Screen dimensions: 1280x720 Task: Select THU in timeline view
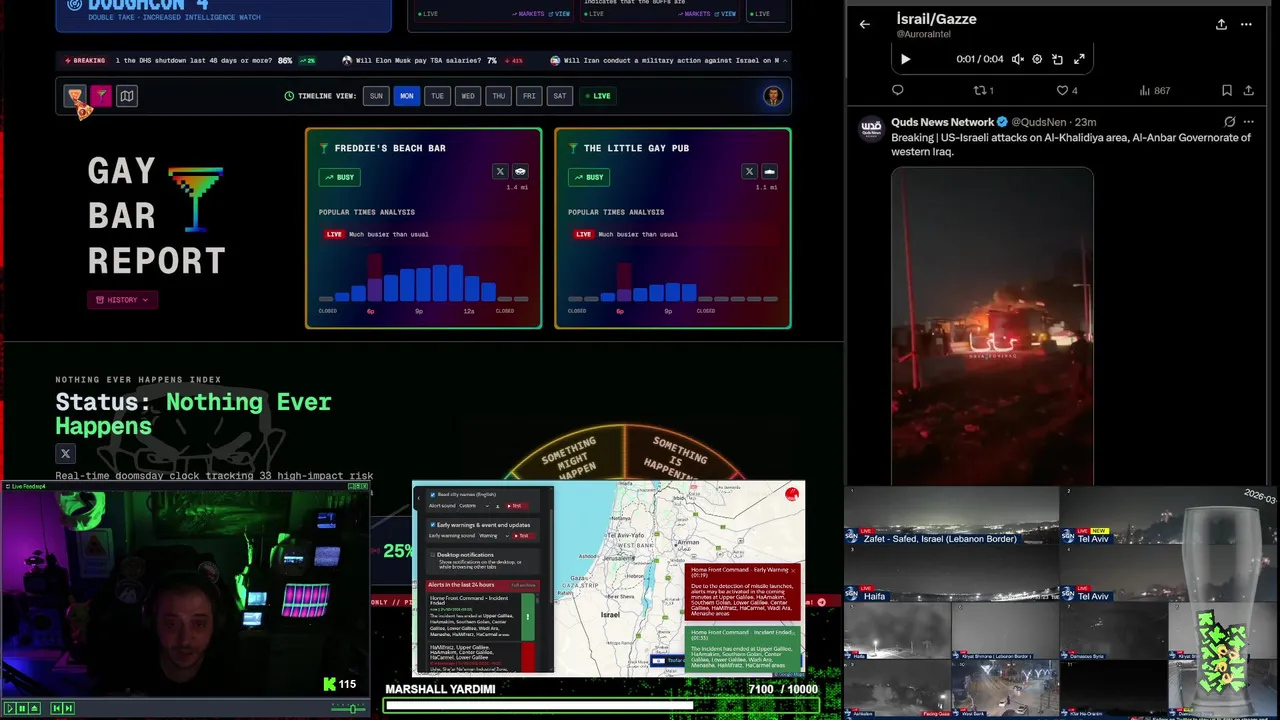[x=499, y=96]
